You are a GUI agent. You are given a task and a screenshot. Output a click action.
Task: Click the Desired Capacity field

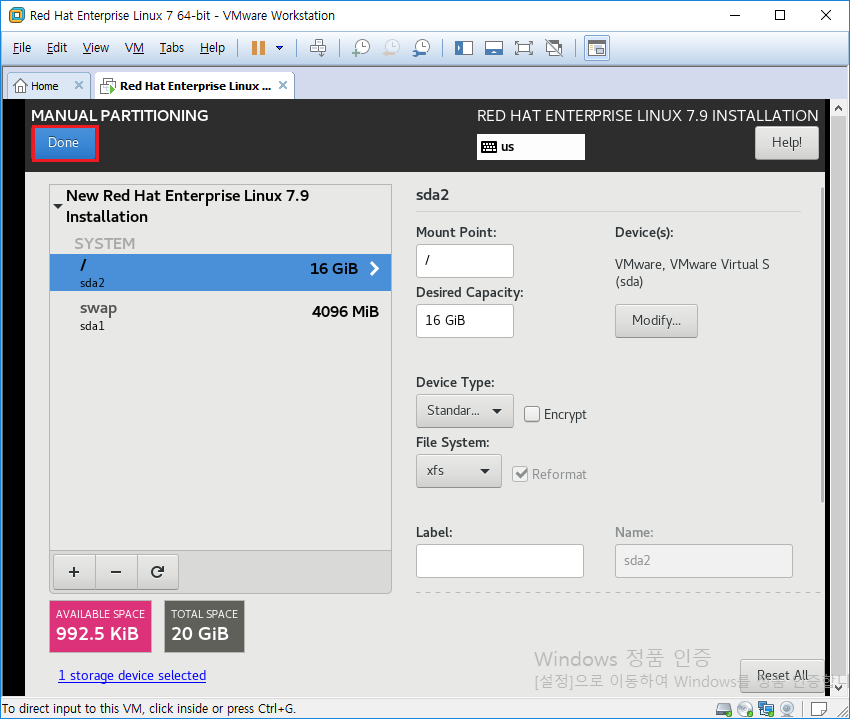pos(465,320)
